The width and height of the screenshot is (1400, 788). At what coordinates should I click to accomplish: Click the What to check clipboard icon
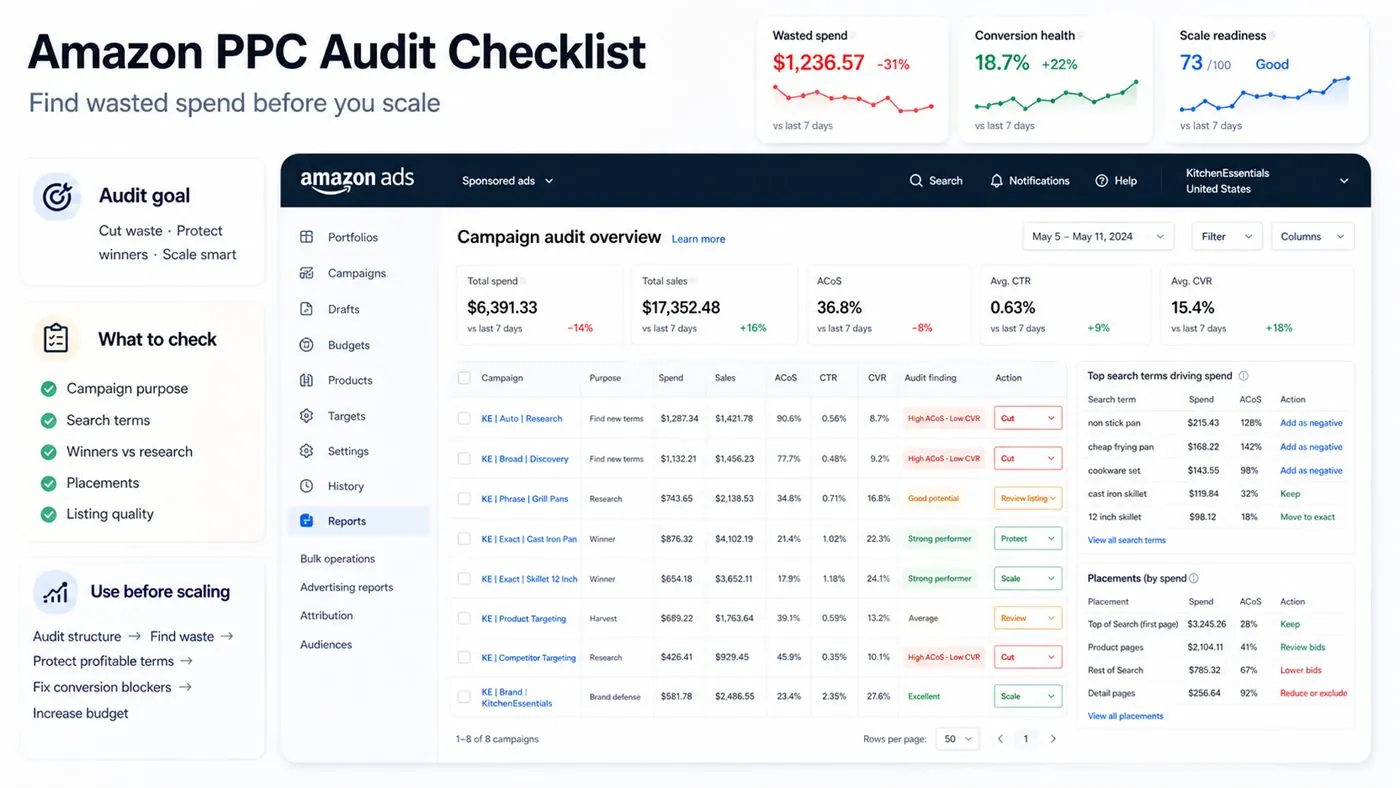tap(57, 339)
